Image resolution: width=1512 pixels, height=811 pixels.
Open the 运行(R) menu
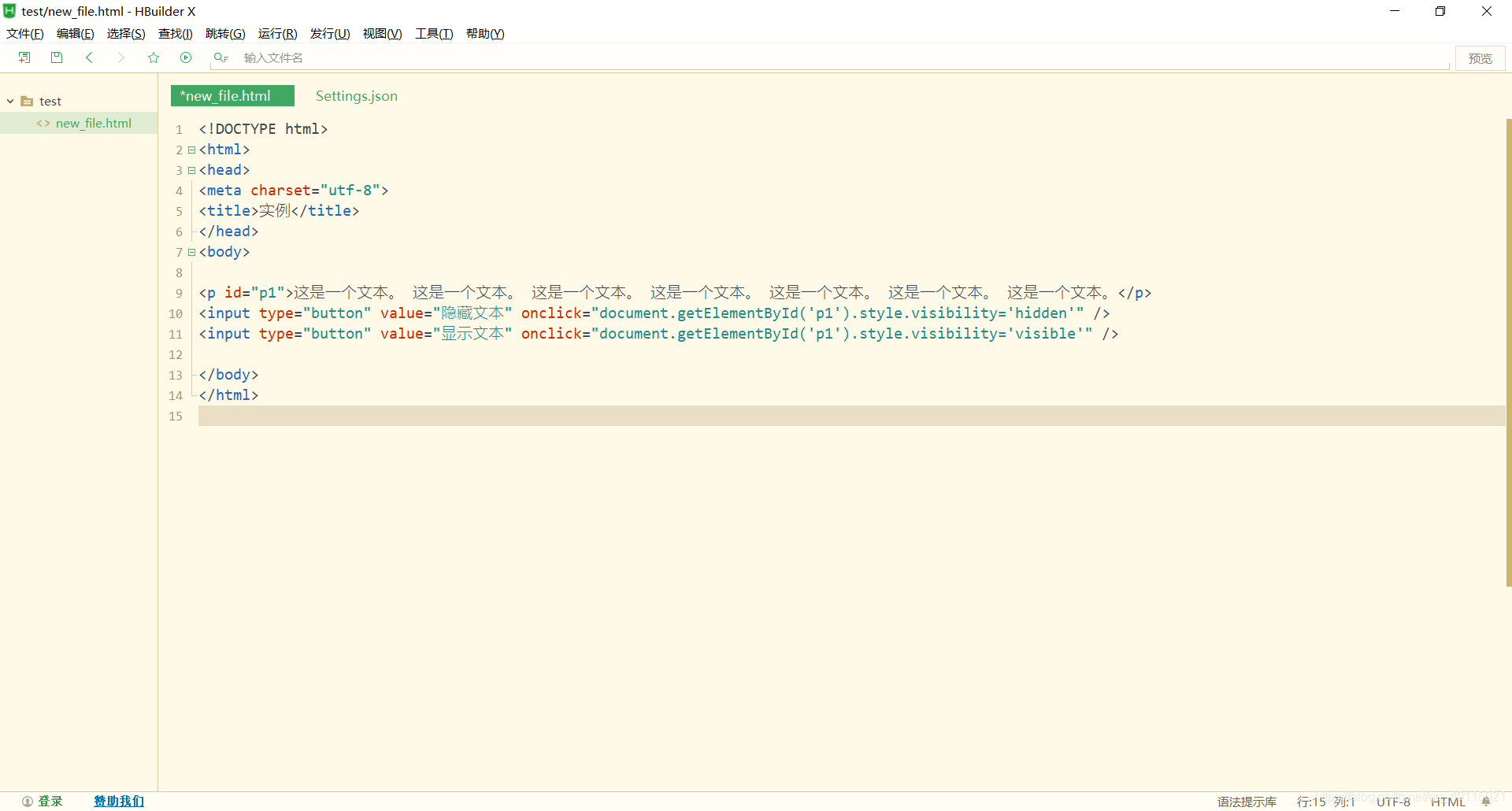pyautogui.click(x=277, y=33)
